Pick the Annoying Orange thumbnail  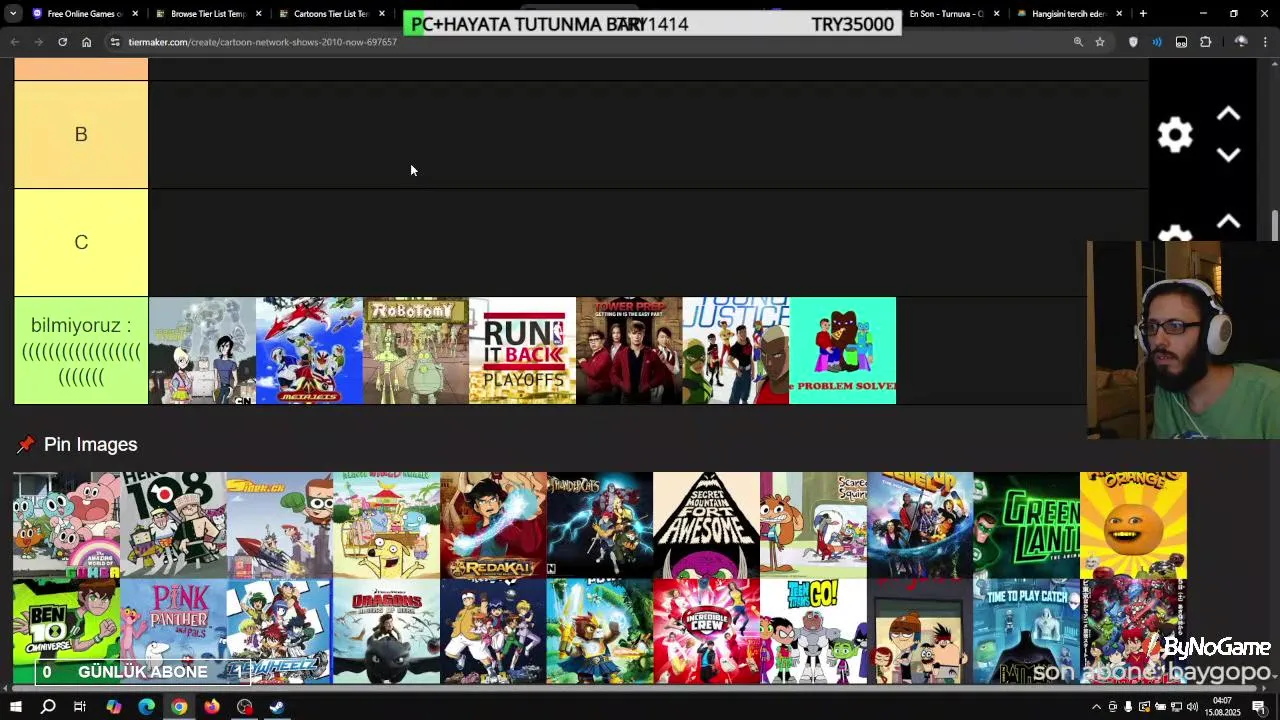tap(1133, 525)
